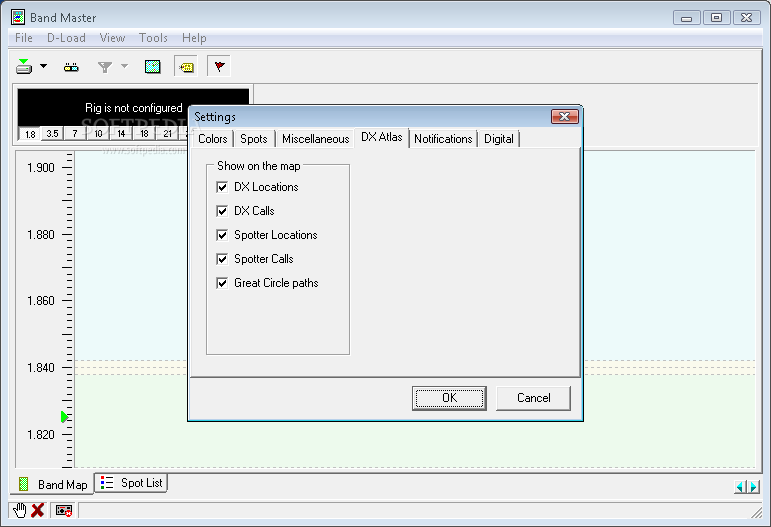This screenshot has height=527, width=771.
Task: Toggle the red flag marker icon
Action: coord(219,66)
